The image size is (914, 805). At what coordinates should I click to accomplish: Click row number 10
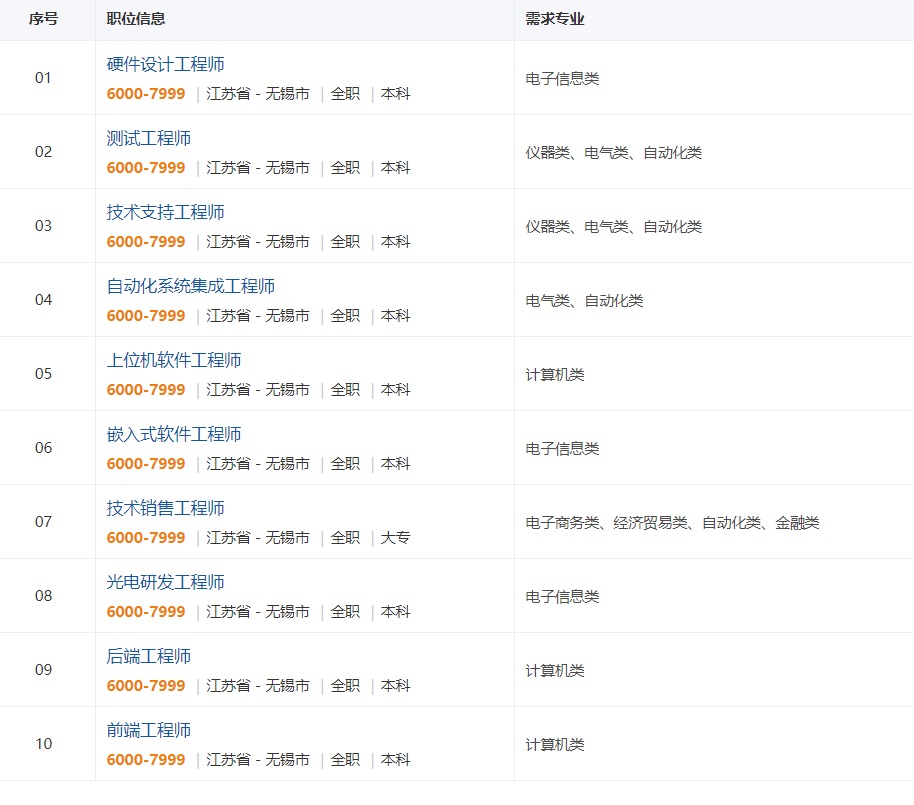click(x=43, y=744)
